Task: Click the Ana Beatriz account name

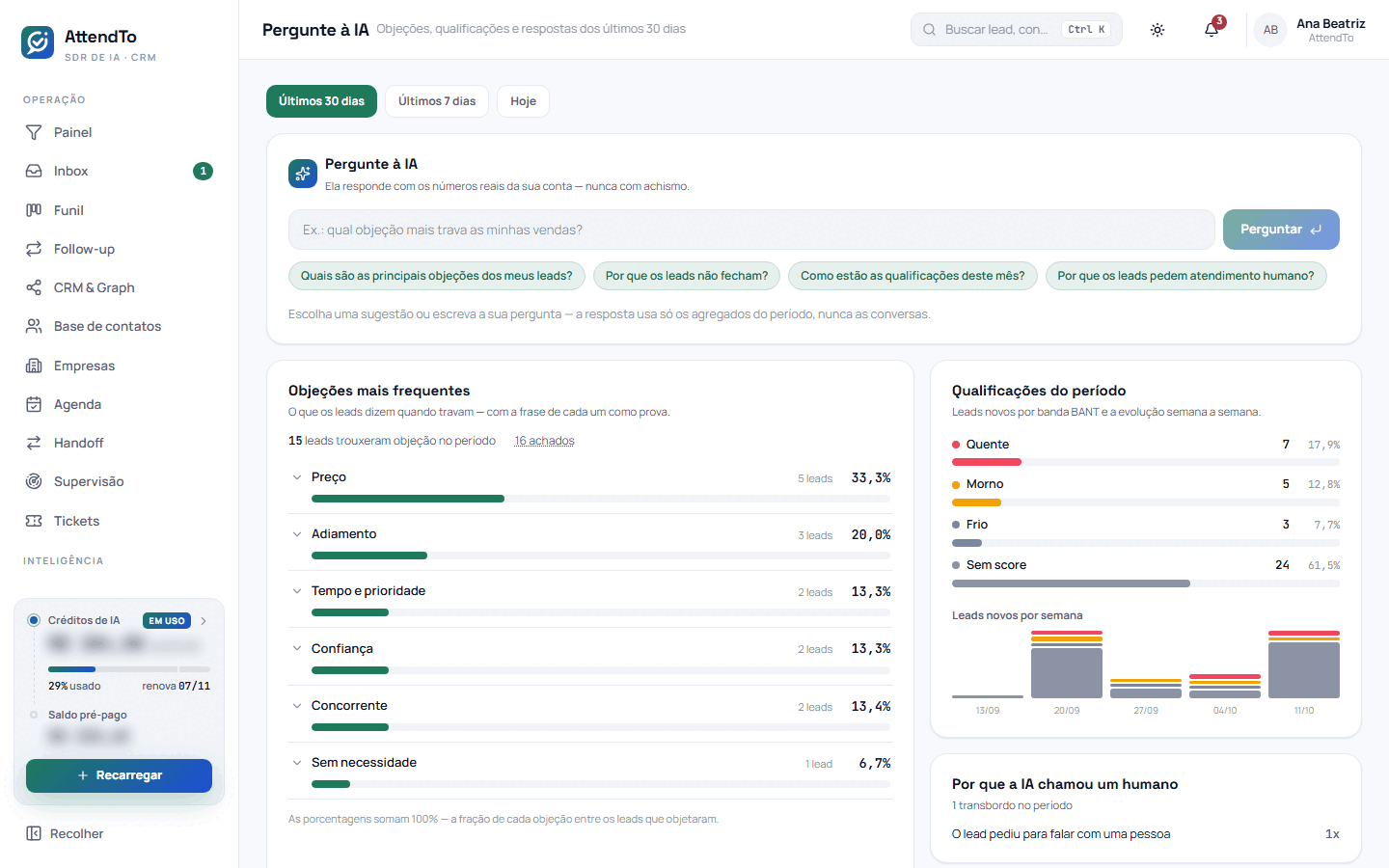Action: 1330,23
